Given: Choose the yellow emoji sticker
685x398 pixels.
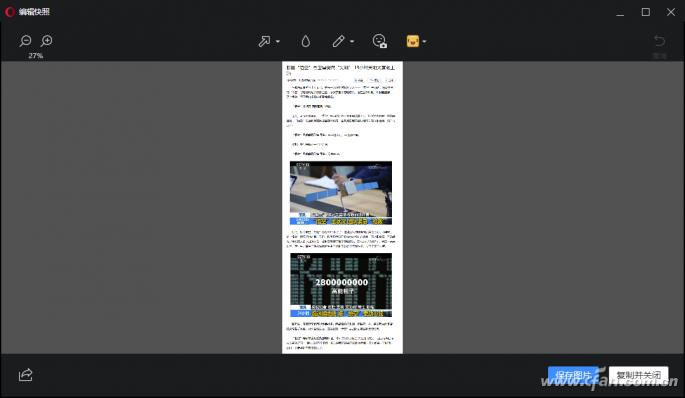Looking at the screenshot, I should point(413,42).
